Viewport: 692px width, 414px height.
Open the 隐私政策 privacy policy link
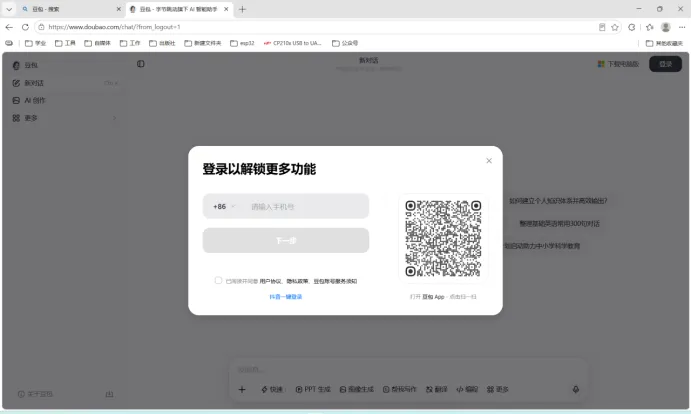[297, 281]
